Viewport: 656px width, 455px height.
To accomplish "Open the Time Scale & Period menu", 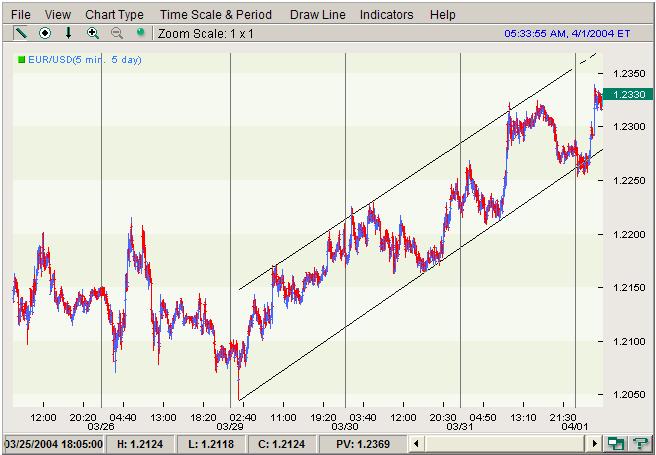I will (216, 15).
